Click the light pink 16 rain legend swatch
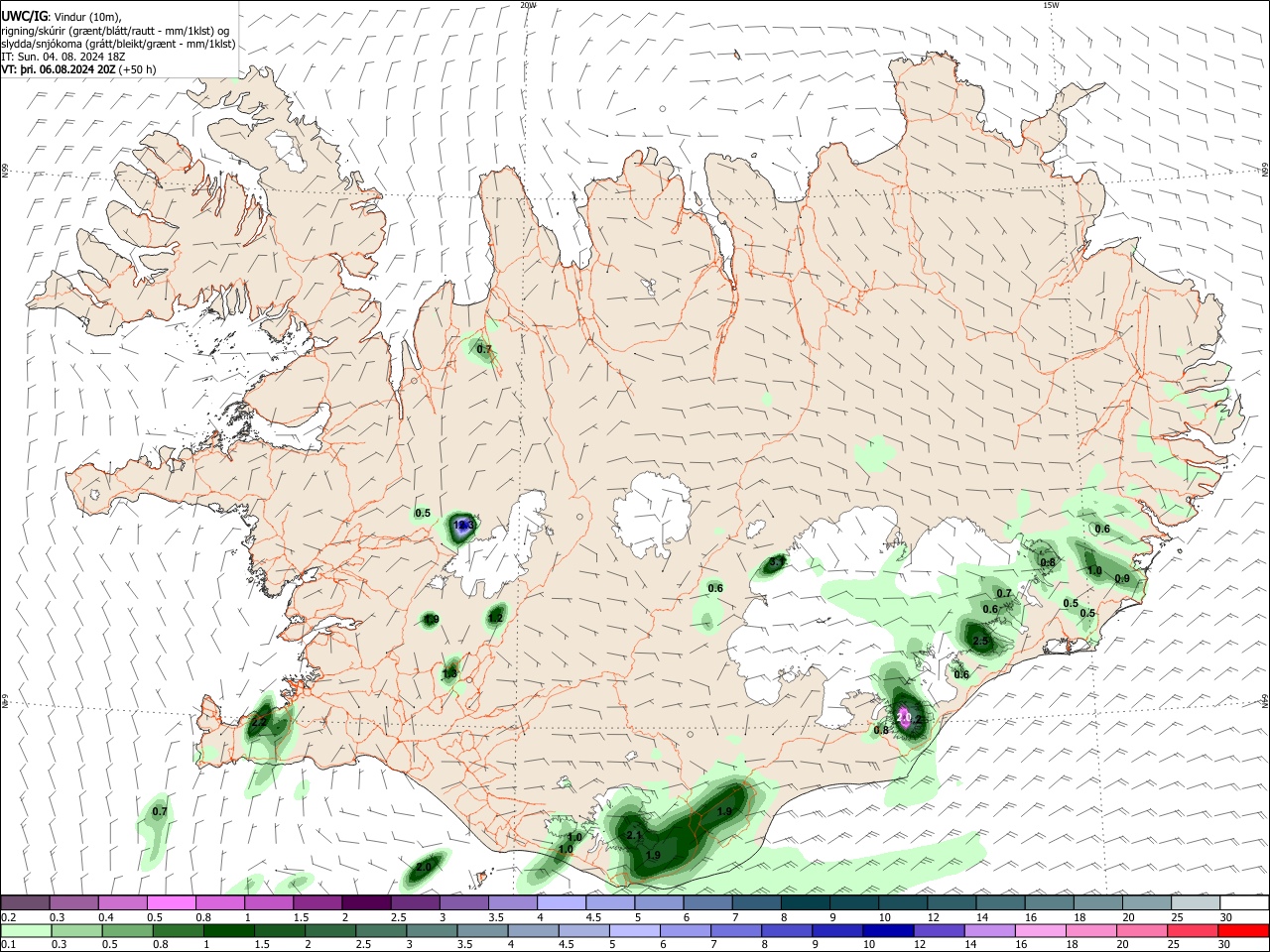The height and width of the screenshot is (952, 1270). 1040,931
